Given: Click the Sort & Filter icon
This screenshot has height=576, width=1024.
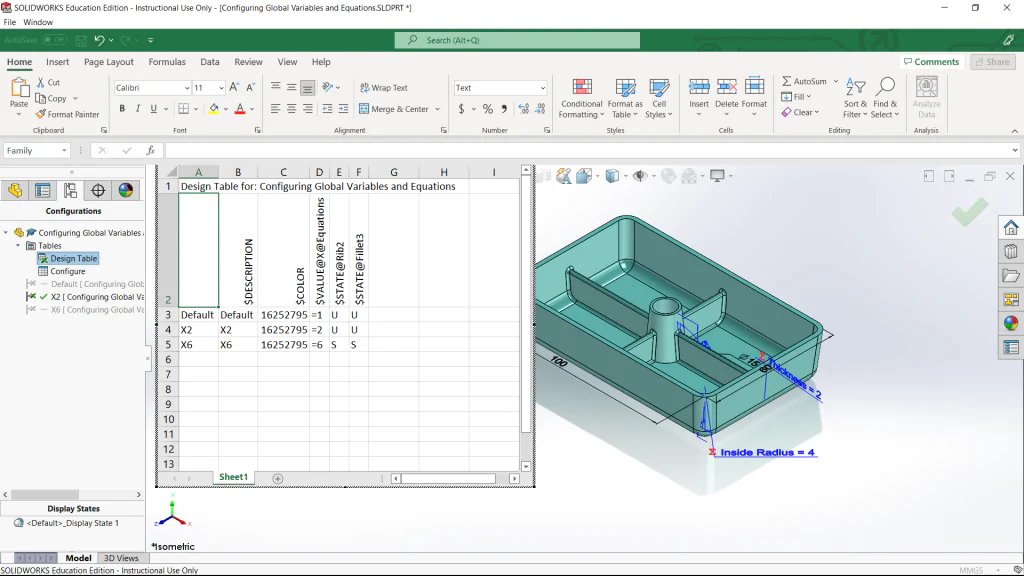Looking at the screenshot, I should point(856,87).
